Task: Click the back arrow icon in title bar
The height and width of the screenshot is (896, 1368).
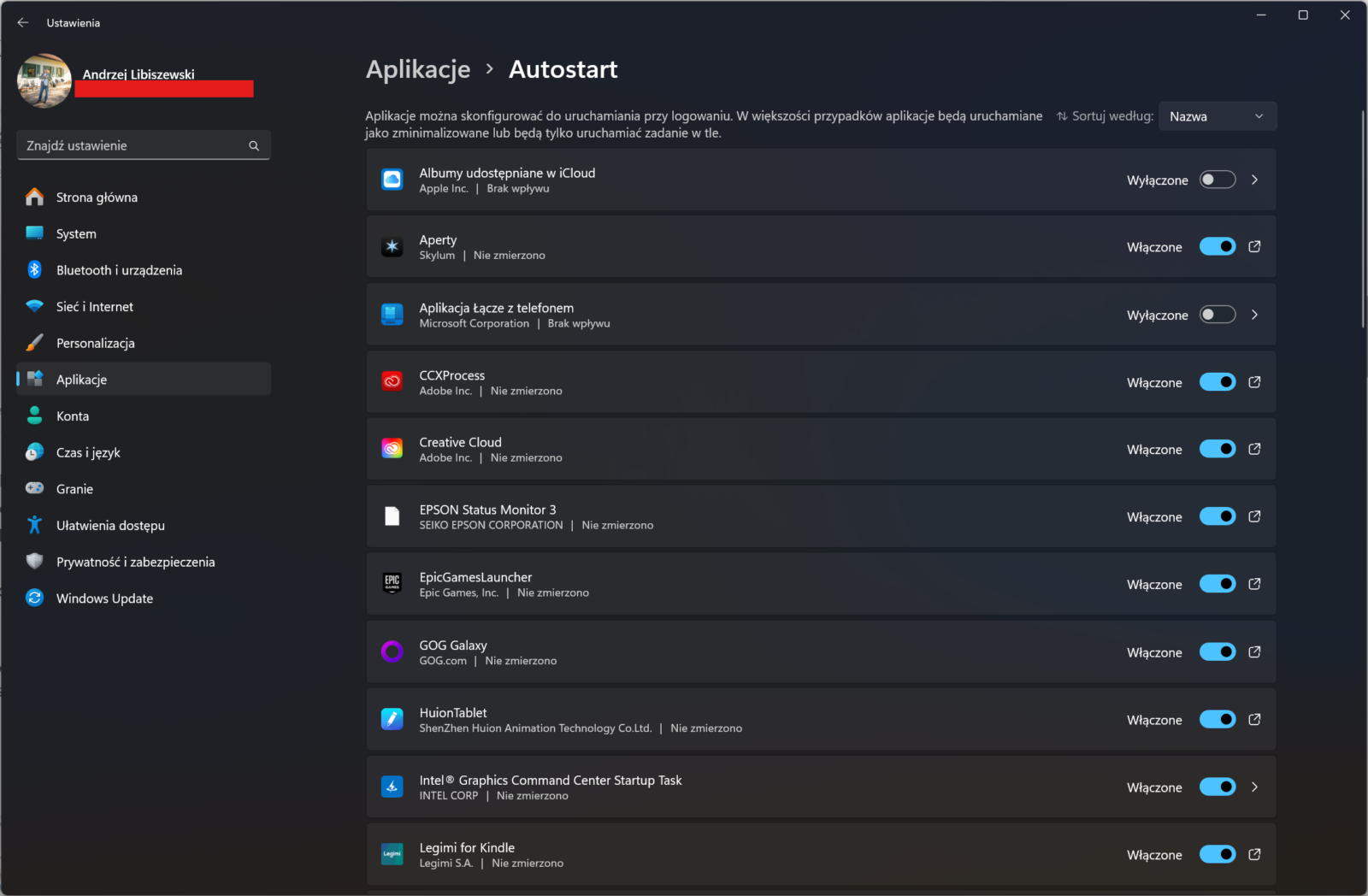Action: point(23,23)
